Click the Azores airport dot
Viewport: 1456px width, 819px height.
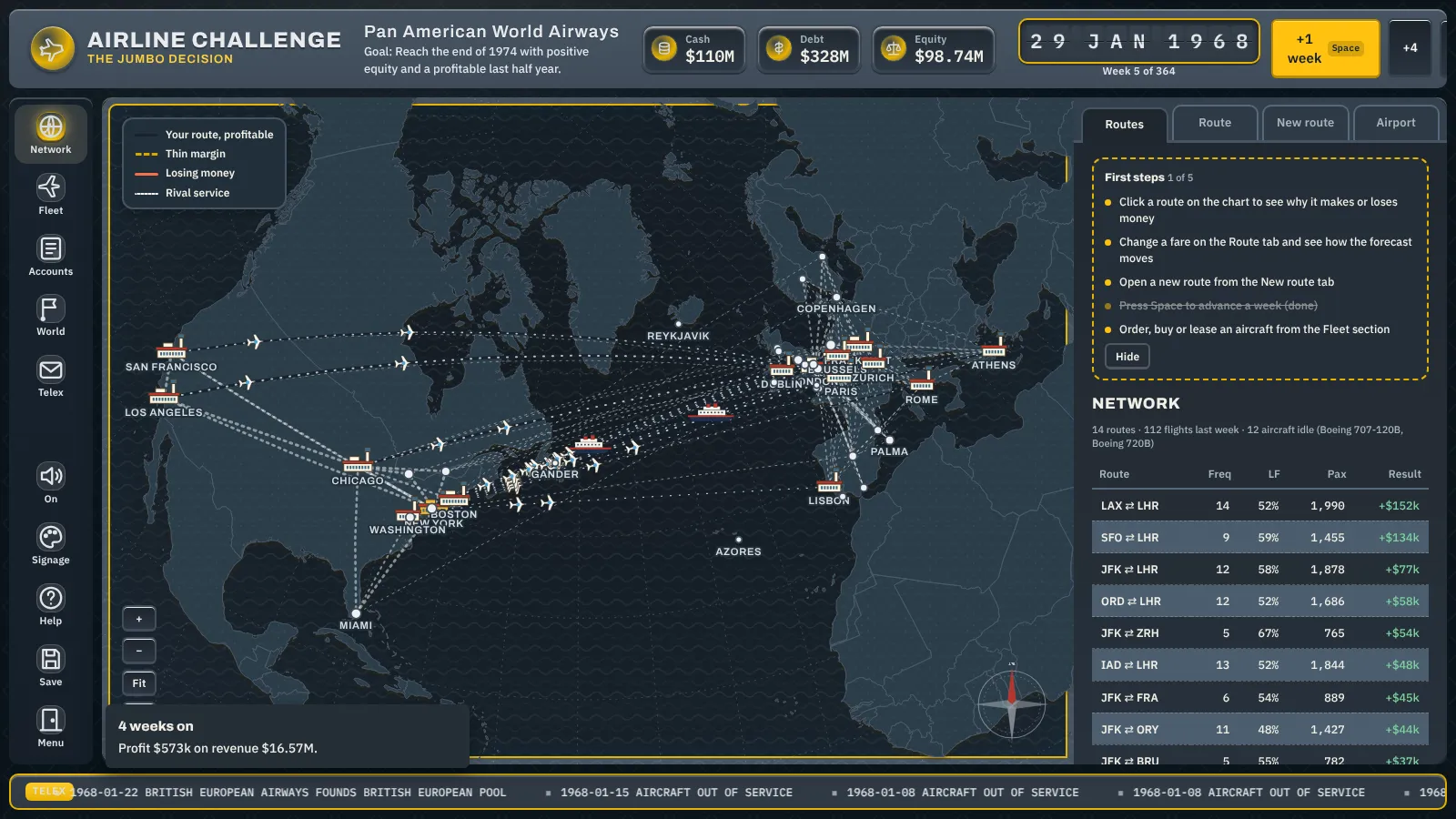point(738,540)
